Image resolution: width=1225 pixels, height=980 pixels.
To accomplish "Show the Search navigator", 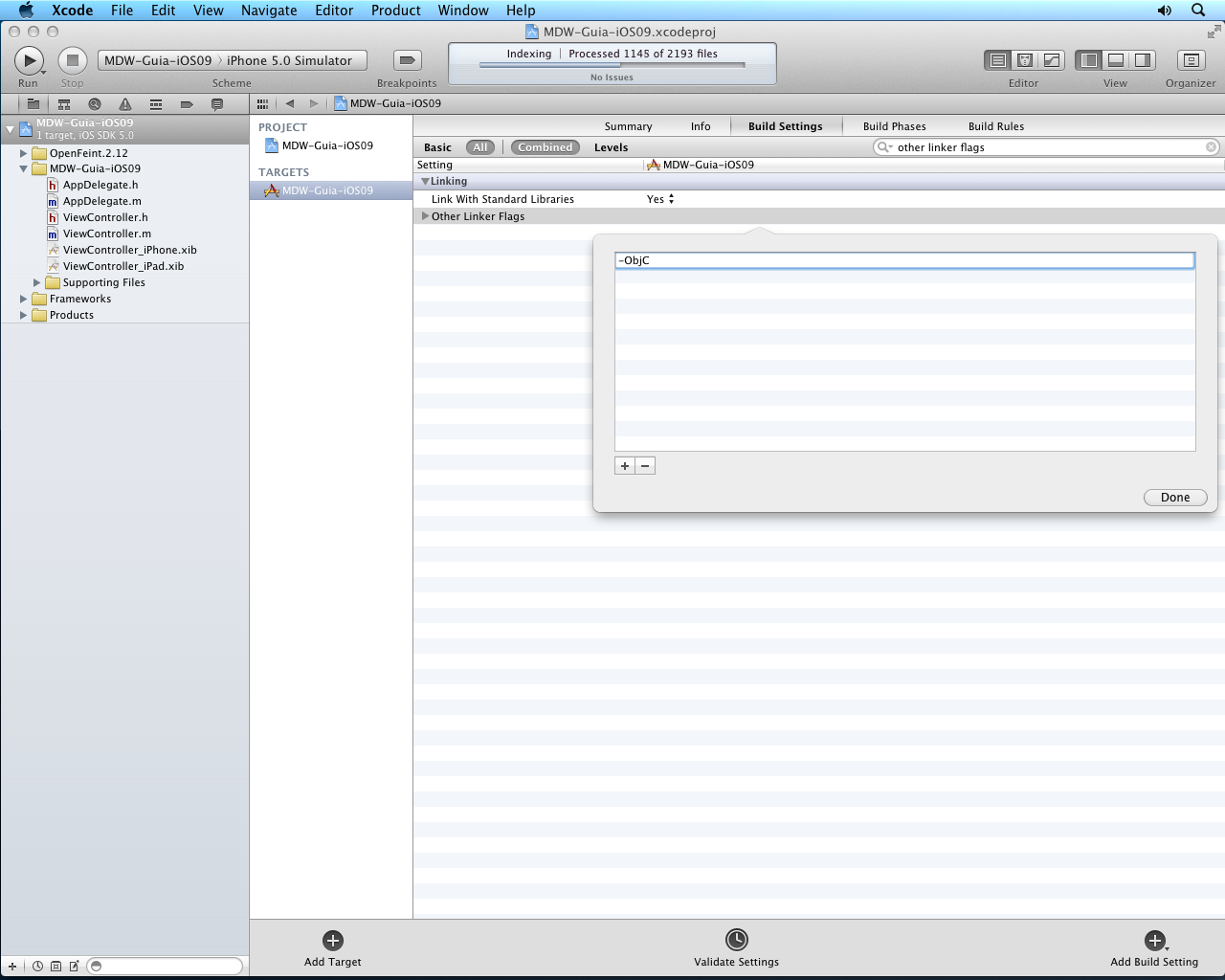I will (95, 103).
